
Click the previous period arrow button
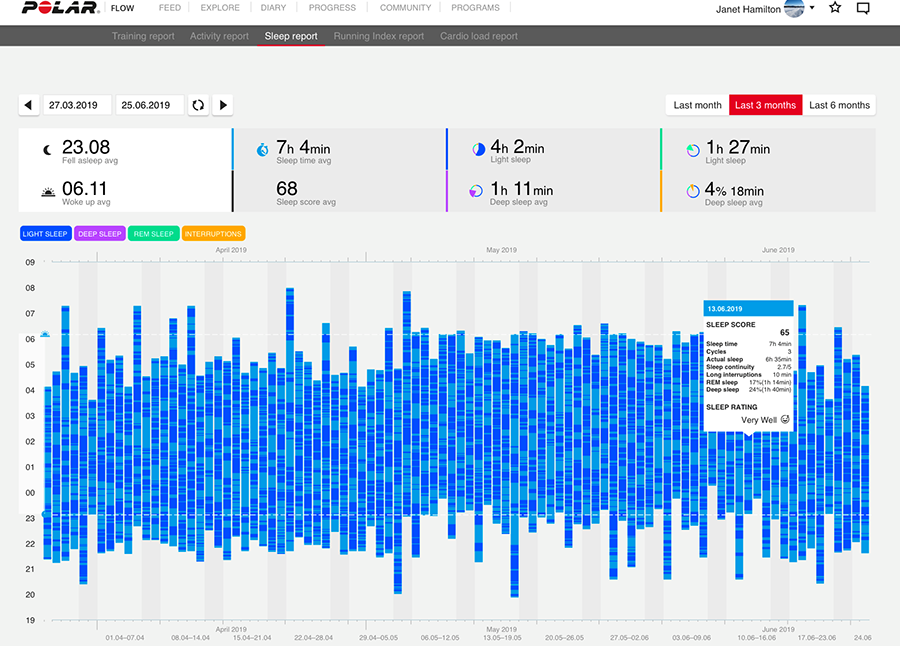point(29,105)
